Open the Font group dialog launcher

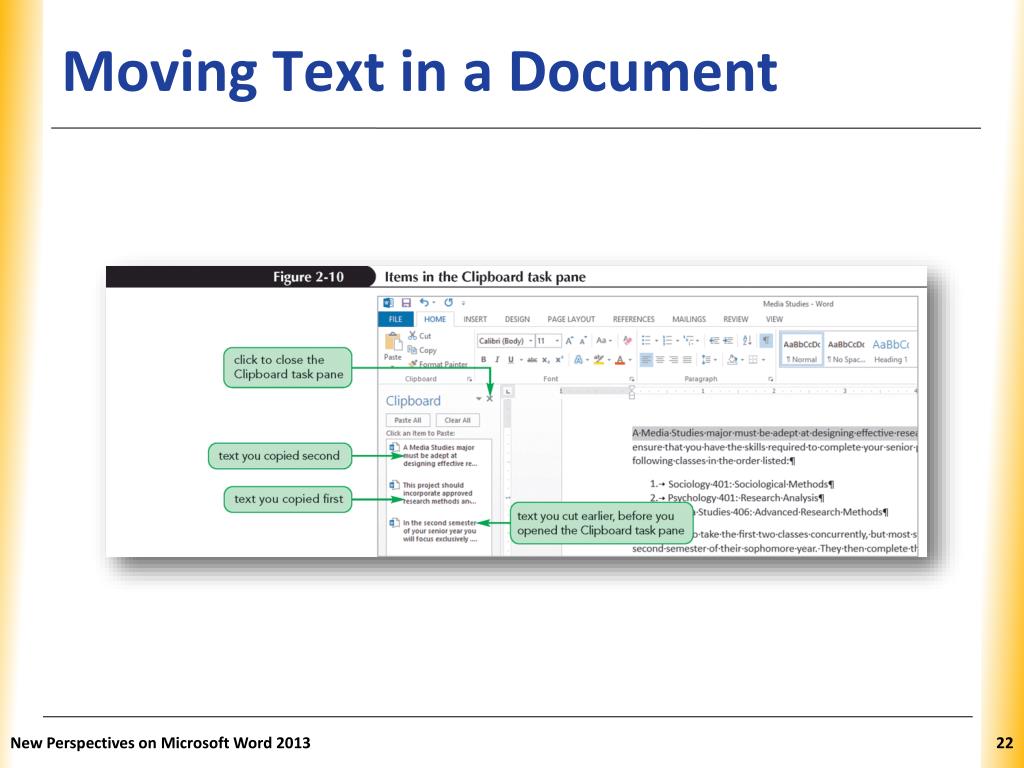tap(632, 379)
